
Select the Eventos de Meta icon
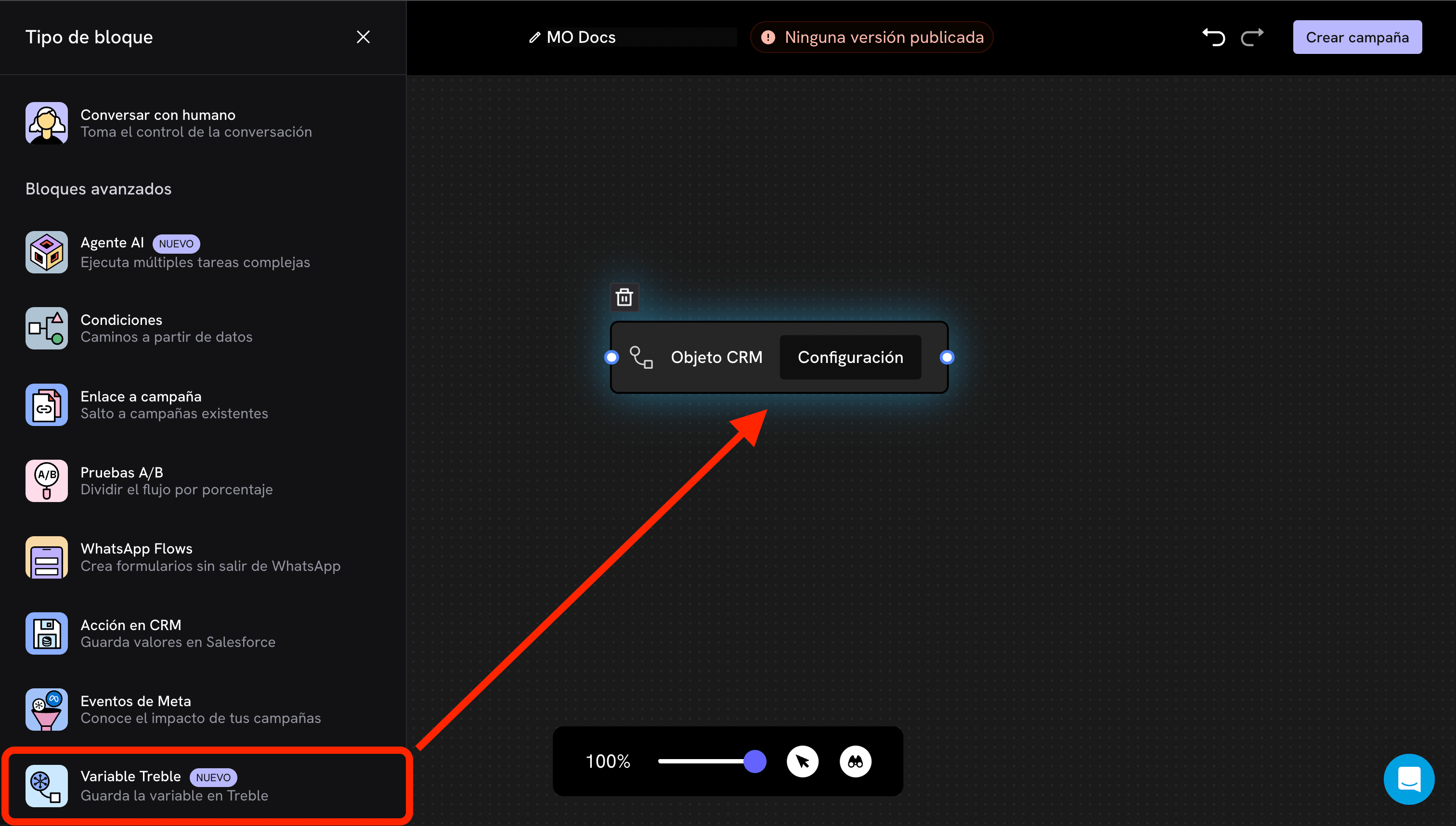coord(47,709)
